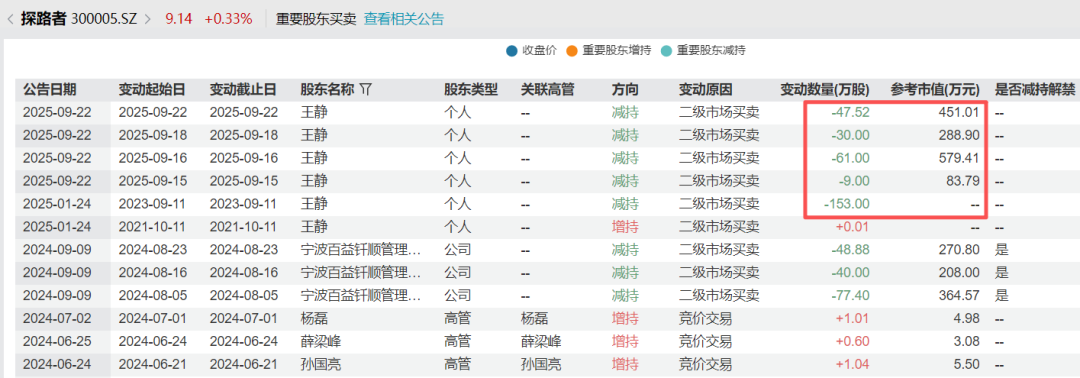Viewport: 1080px width, 378px height.
Task: Open the 查看相关公告 link
Action: (404, 19)
